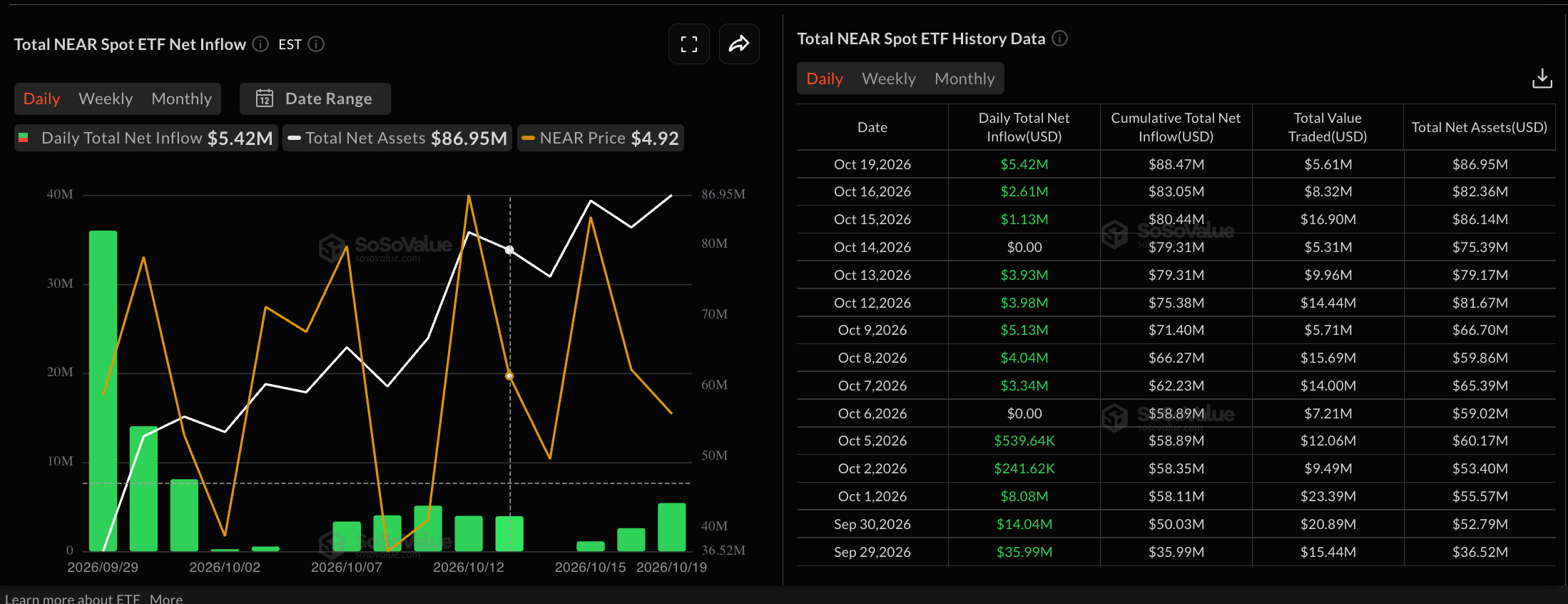
Task: Click the Sep 29,2026 date cell
Action: pos(872,552)
